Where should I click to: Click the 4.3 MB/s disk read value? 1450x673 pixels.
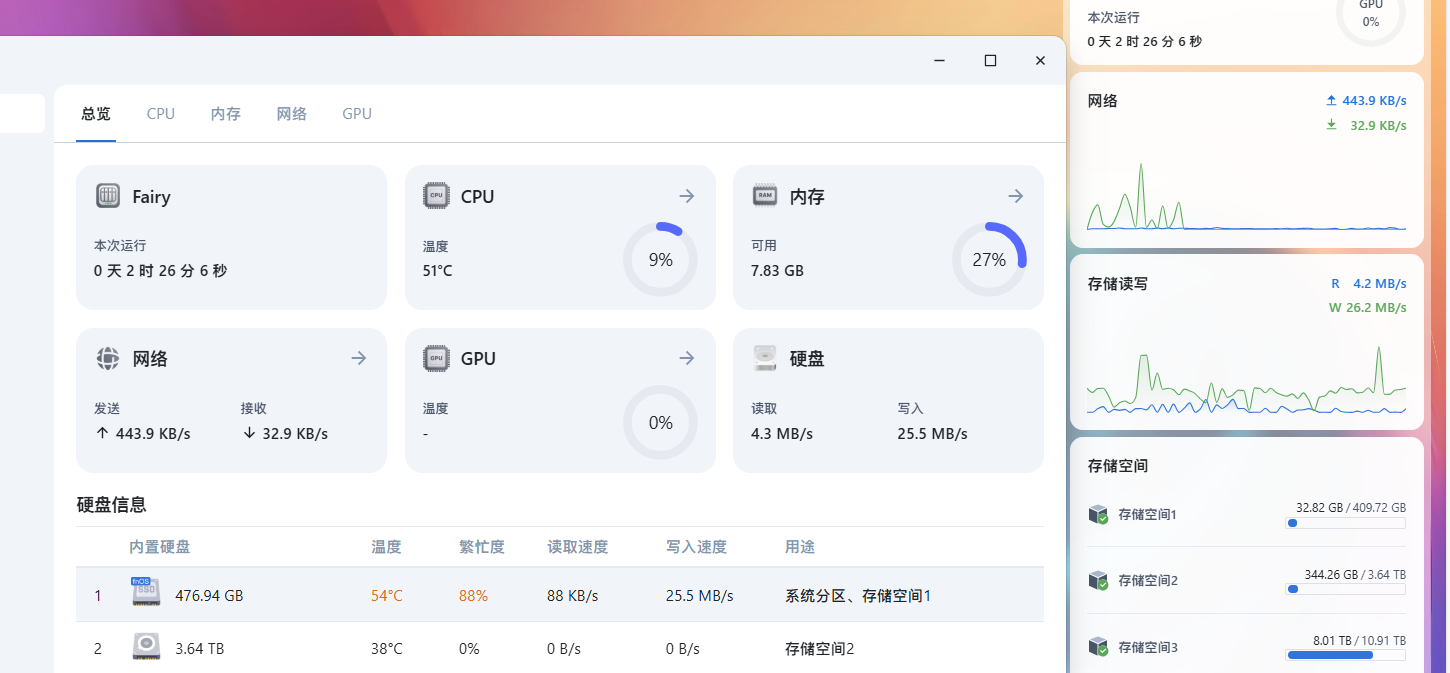click(782, 434)
